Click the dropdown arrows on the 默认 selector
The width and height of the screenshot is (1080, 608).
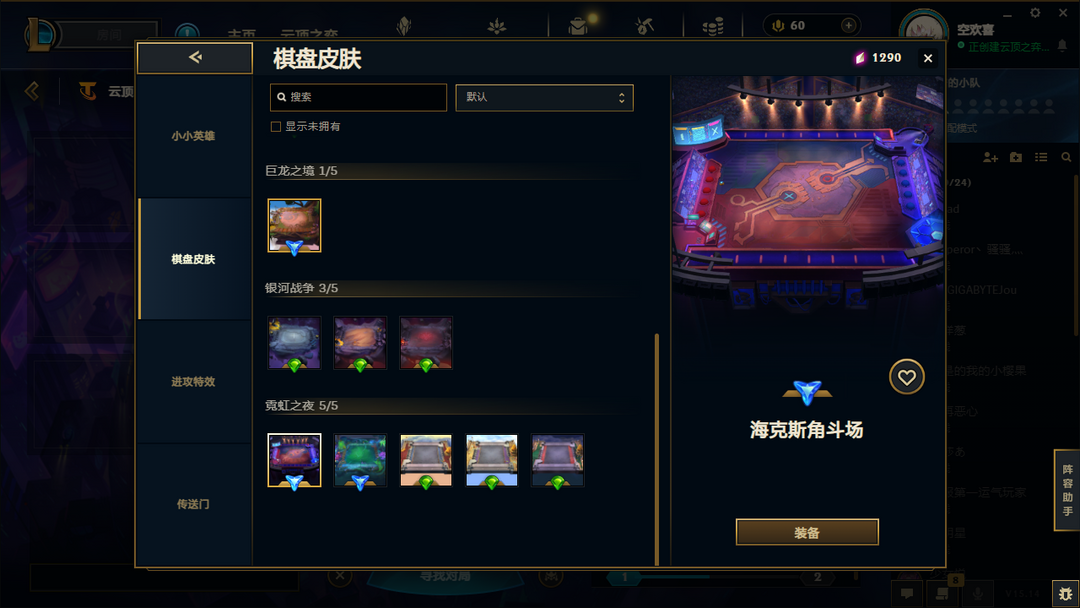pos(621,98)
